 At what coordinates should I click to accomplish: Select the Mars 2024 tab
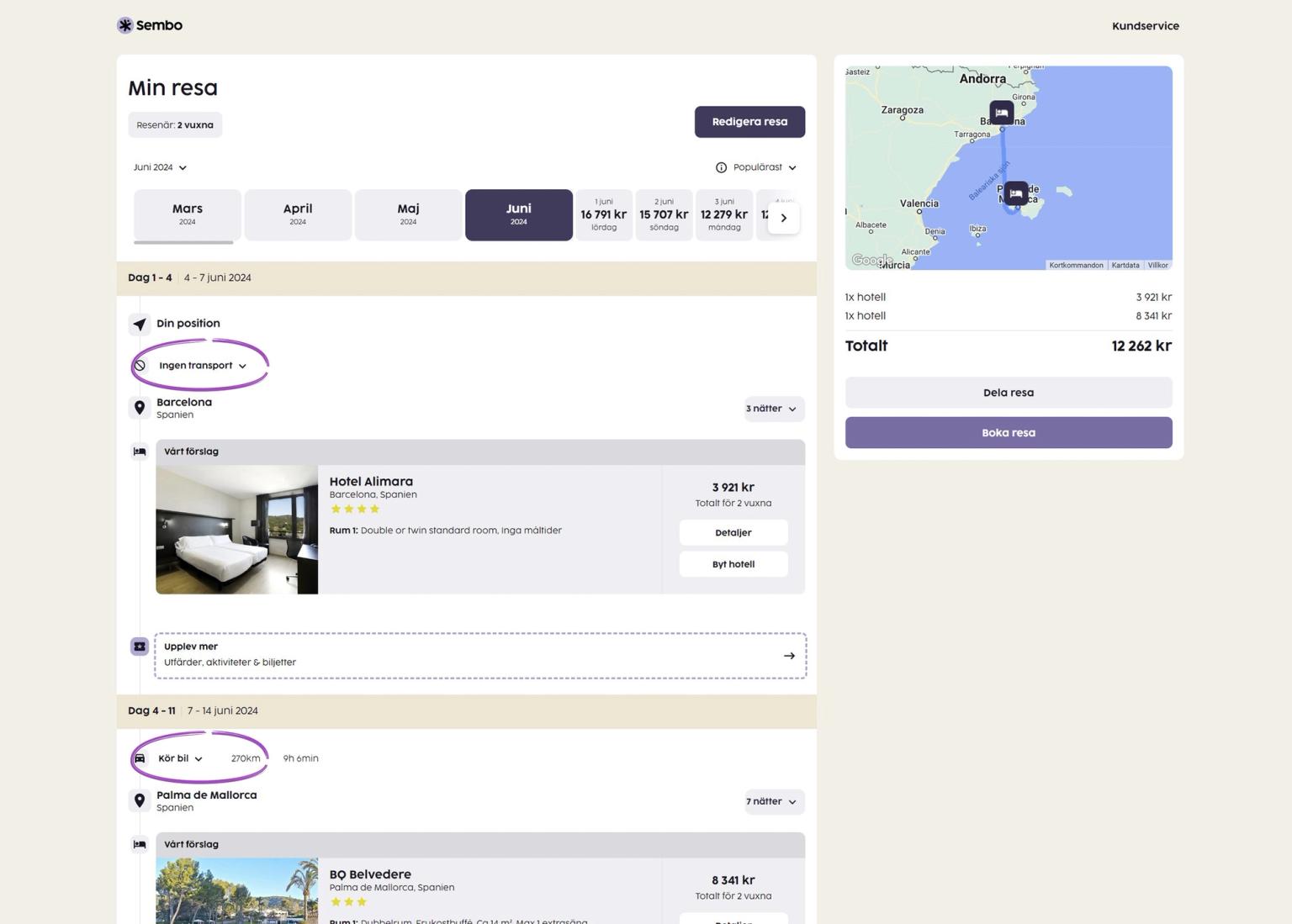188,215
